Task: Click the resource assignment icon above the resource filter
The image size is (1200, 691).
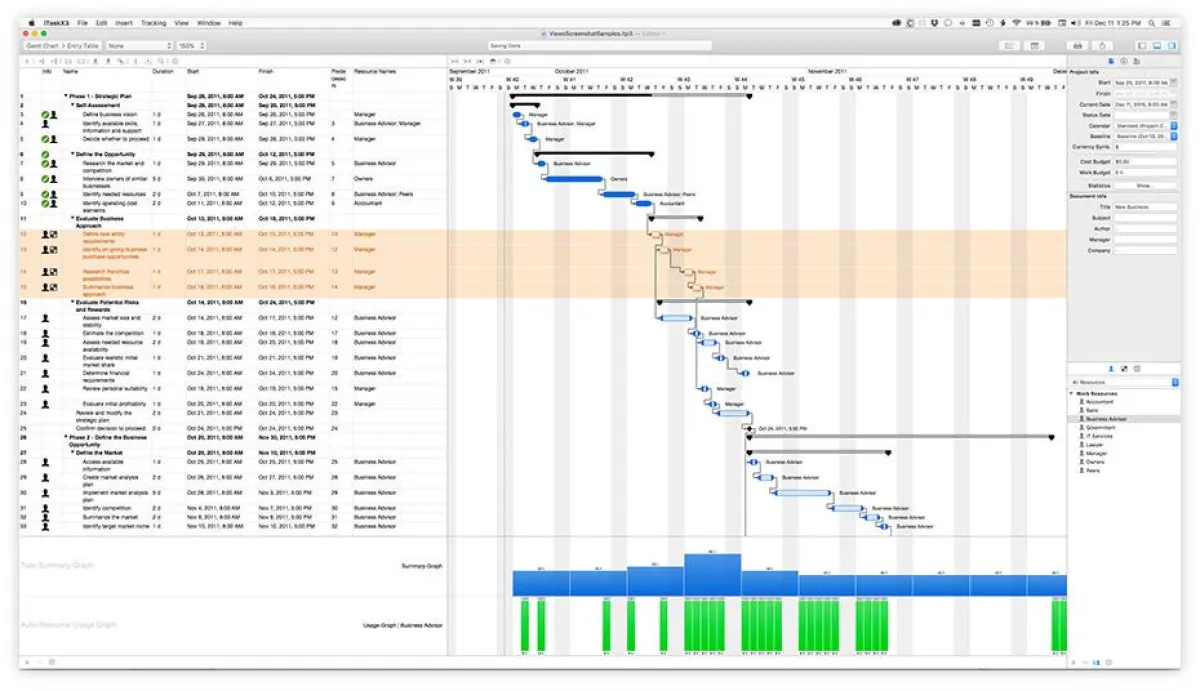Action: click(x=1125, y=368)
